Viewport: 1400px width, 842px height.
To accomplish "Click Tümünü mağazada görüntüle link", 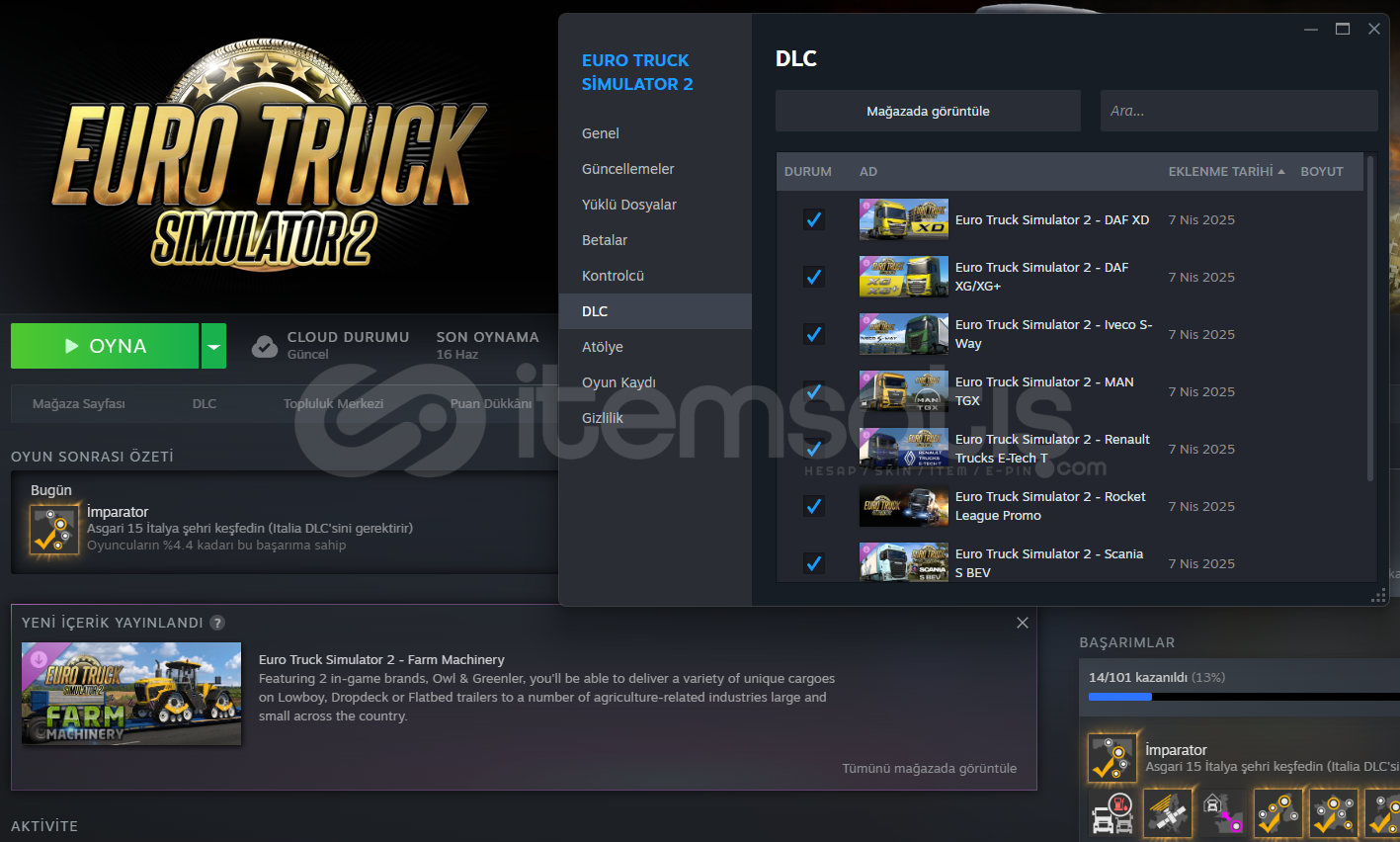I will click(x=929, y=768).
